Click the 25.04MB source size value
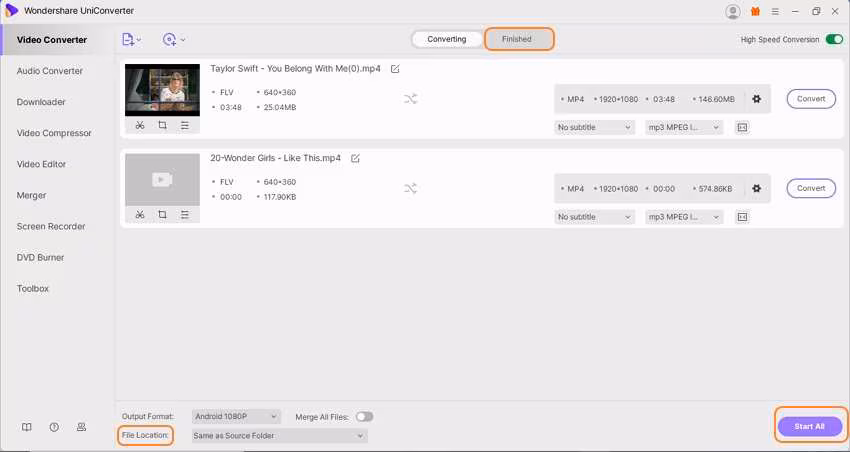This screenshot has width=850, height=452. 280,107
